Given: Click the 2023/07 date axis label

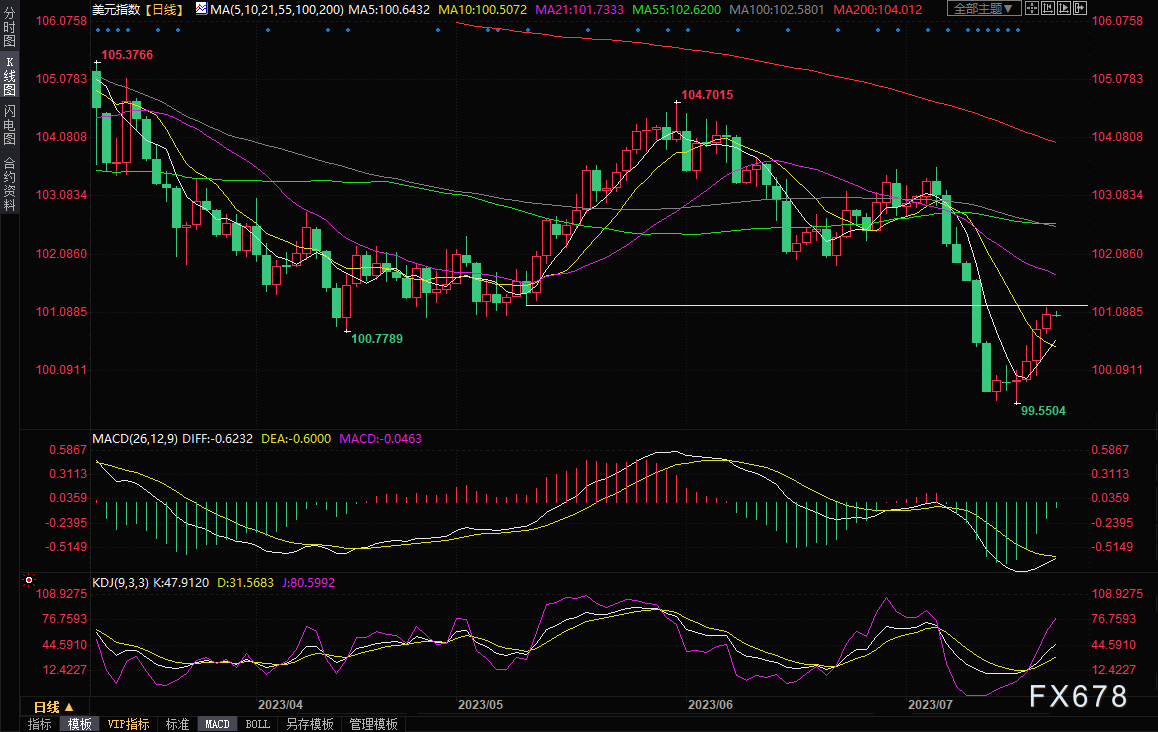Looking at the screenshot, I should 930,704.
